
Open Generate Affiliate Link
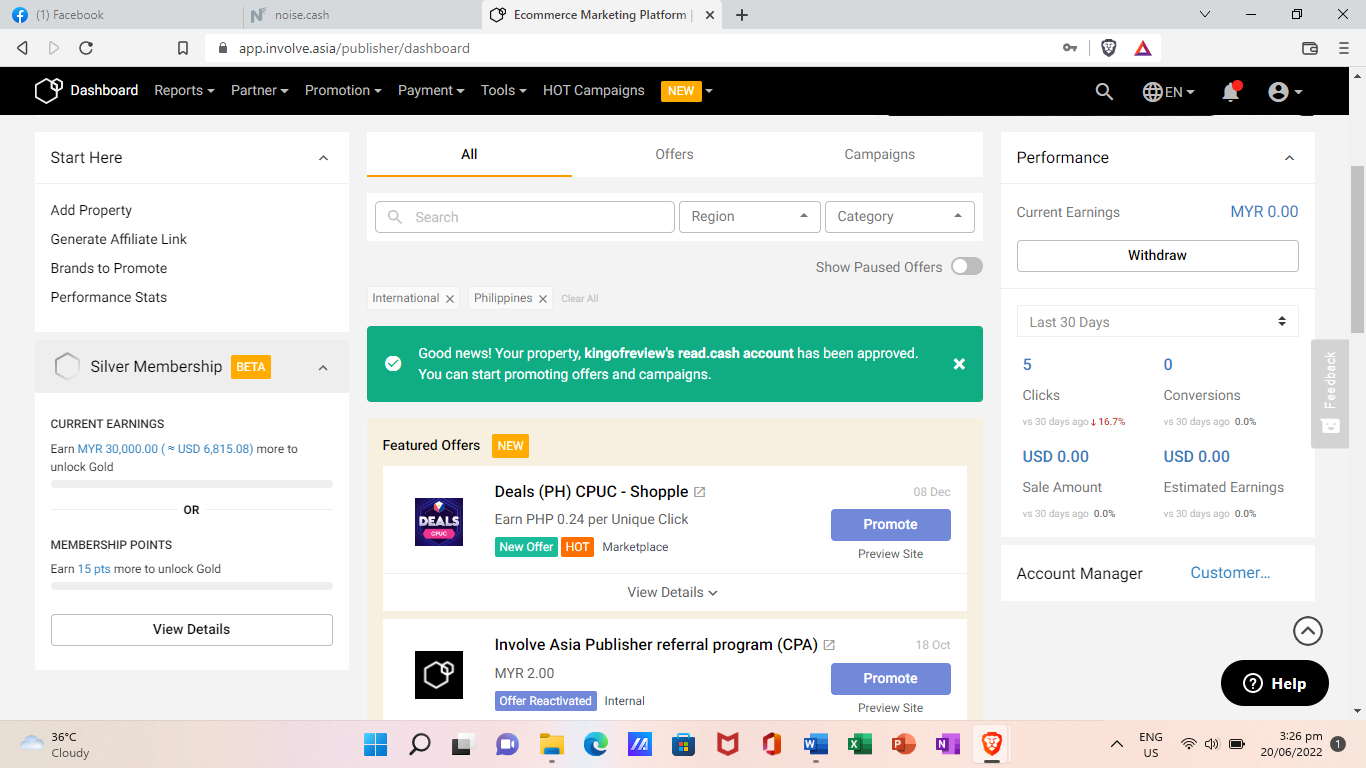(x=119, y=239)
